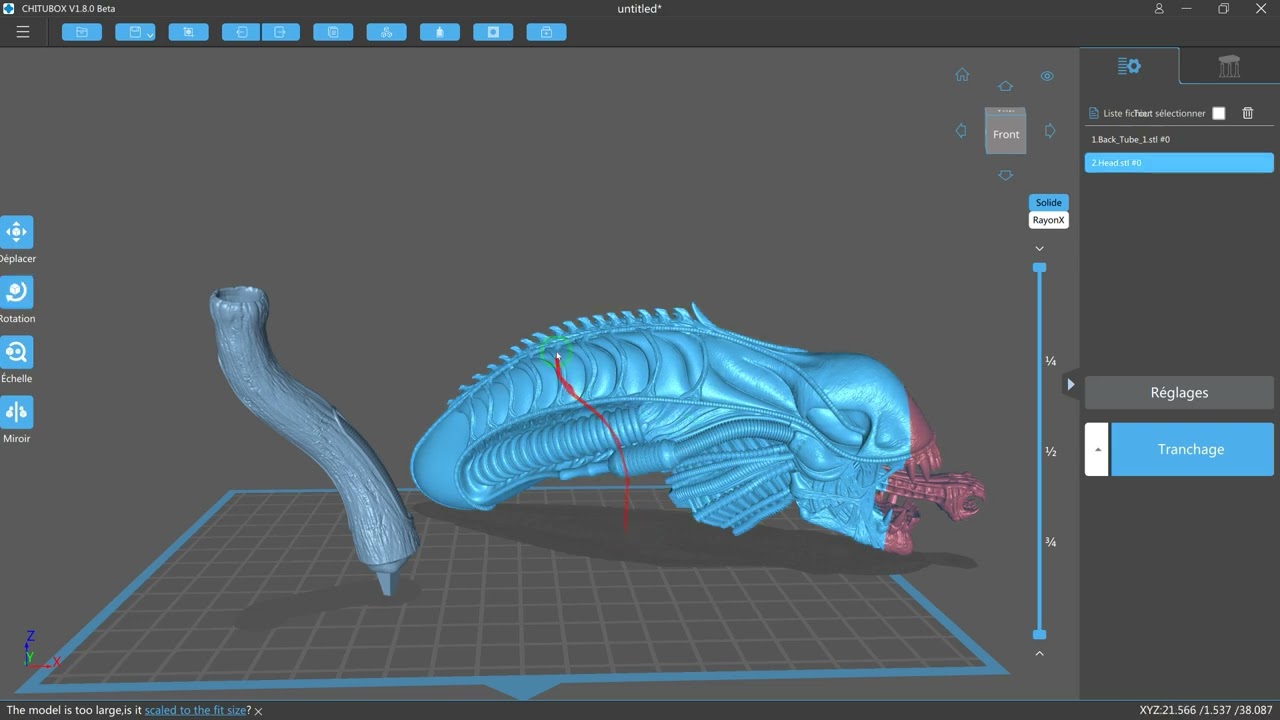Screen dimensions: 1280x720
Task: Click the Open file folder icon
Action: pos(82,32)
